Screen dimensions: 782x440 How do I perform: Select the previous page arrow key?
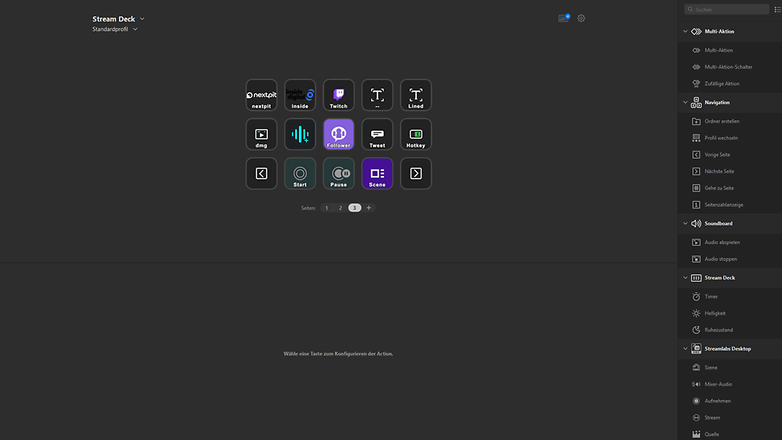261,174
